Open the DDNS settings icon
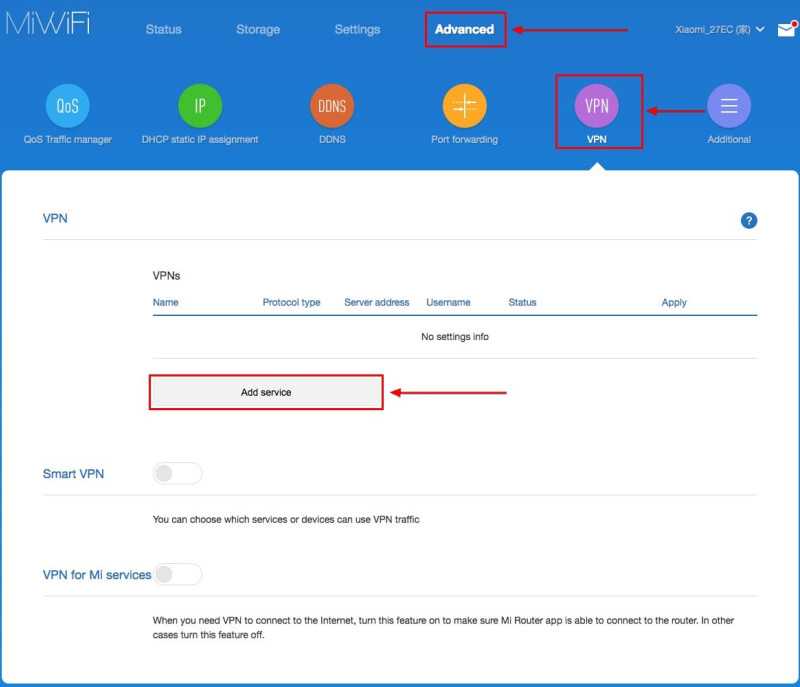This screenshot has width=800, height=687. click(x=332, y=106)
